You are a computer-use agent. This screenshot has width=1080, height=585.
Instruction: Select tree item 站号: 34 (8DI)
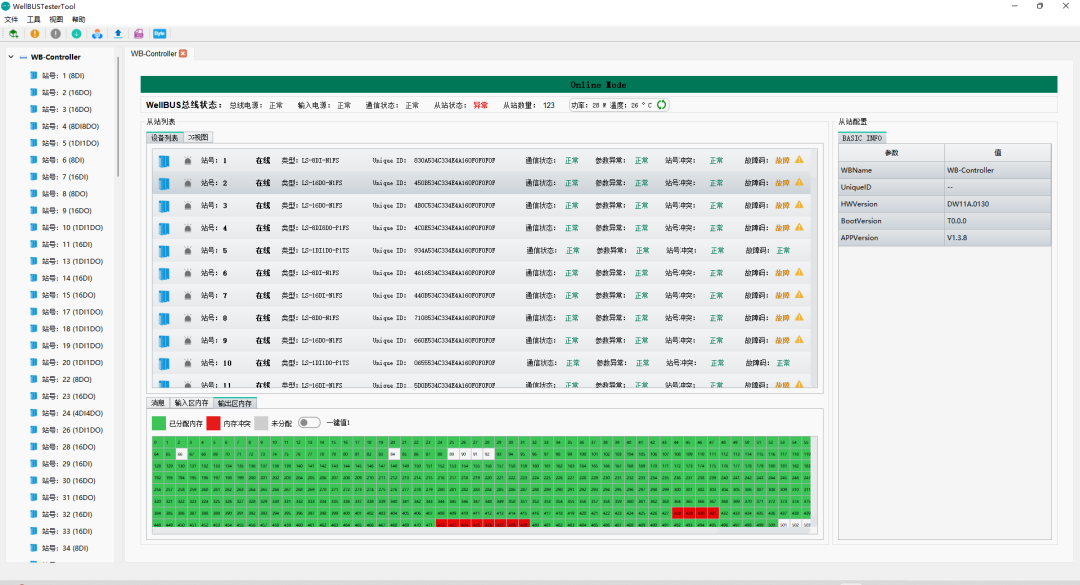point(64,548)
